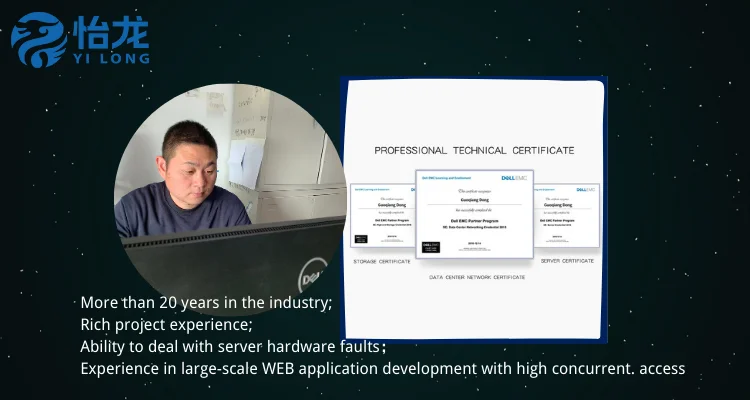Image resolution: width=750 pixels, height=400 pixels.
Task: Click the Yi Long dragon logo icon
Action: 40,39
